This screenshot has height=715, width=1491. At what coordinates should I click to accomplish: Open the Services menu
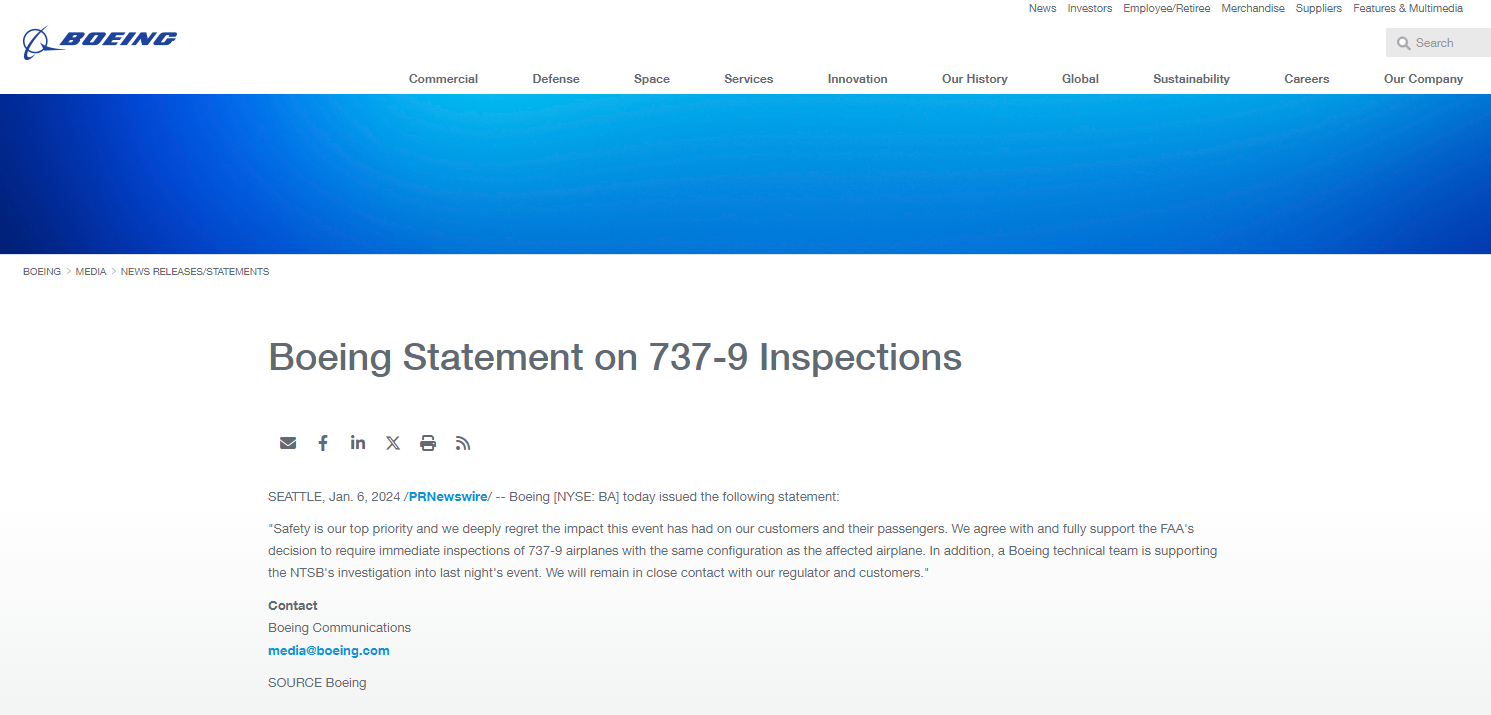749,79
